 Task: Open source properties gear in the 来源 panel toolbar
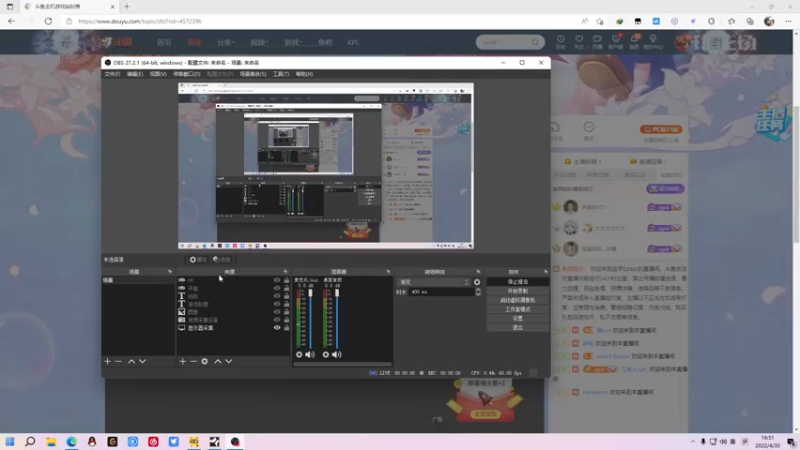coord(205,361)
